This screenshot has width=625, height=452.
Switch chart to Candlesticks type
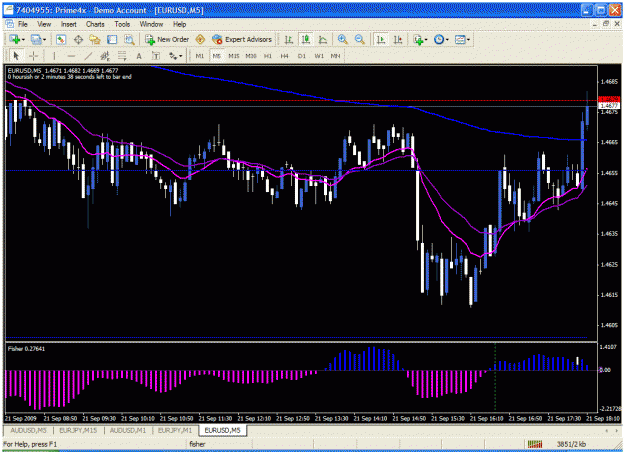(306, 39)
